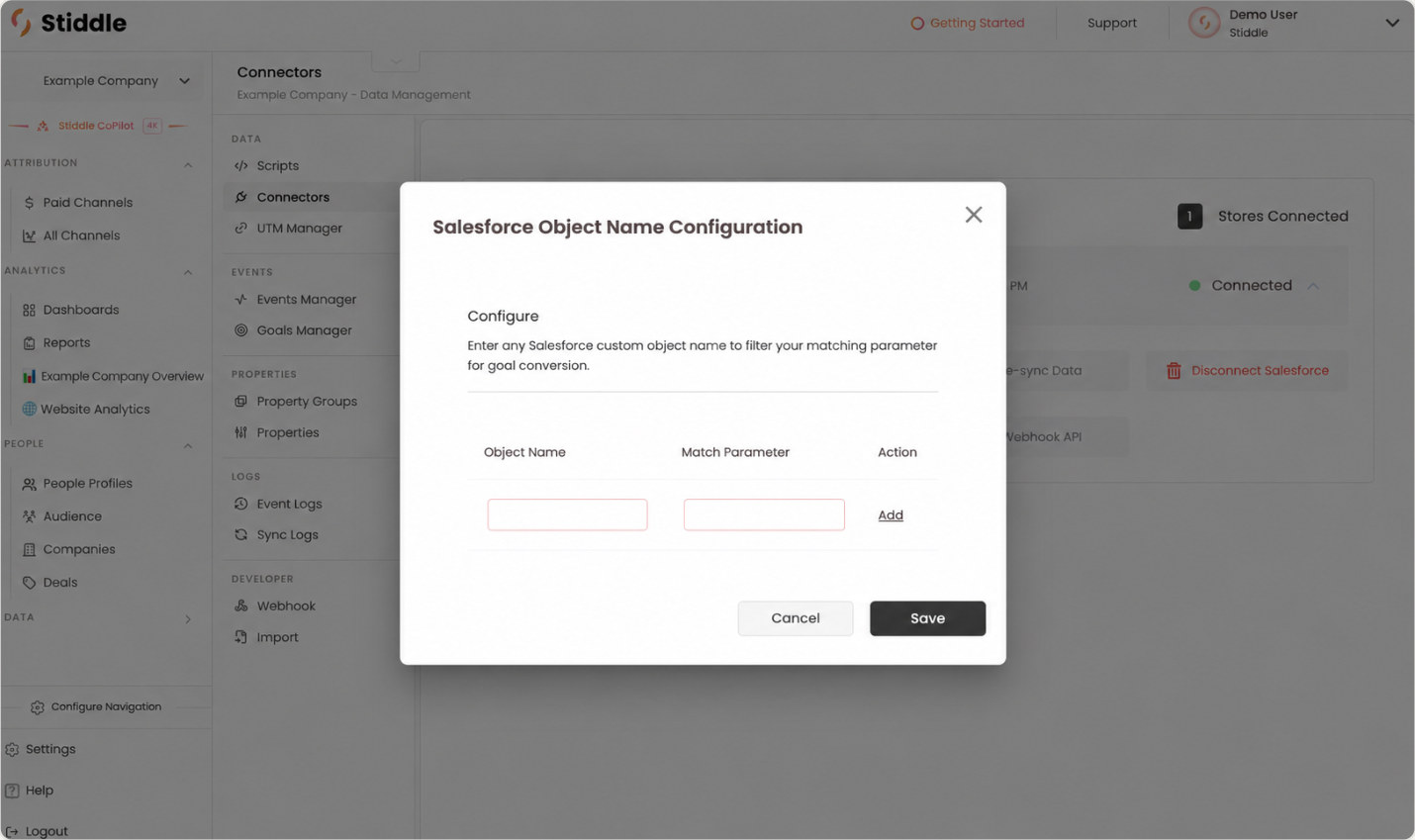1415x840 pixels.
Task: Open People Profiles icon
Action: (29, 484)
